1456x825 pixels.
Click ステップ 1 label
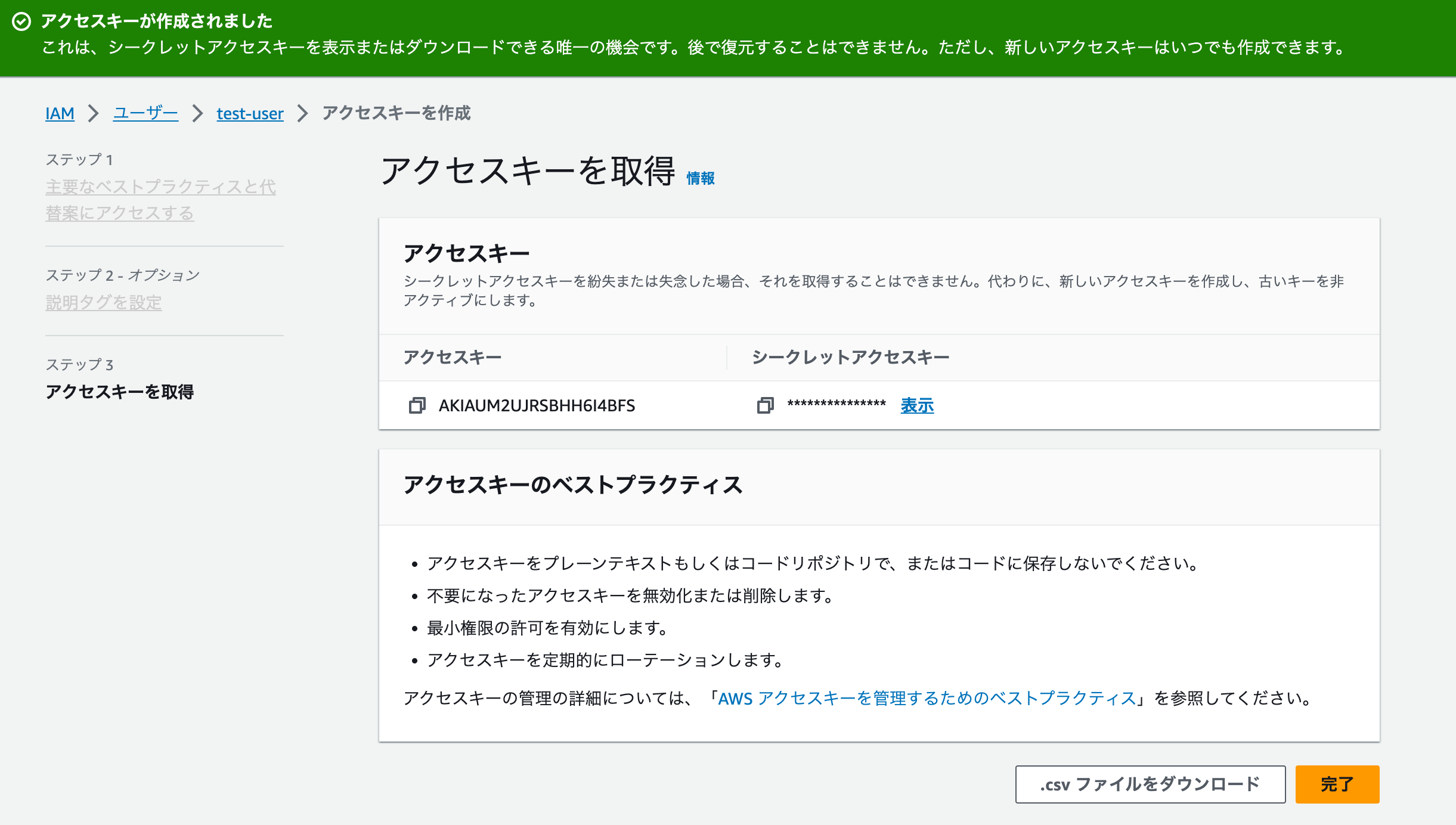pos(79,160)
